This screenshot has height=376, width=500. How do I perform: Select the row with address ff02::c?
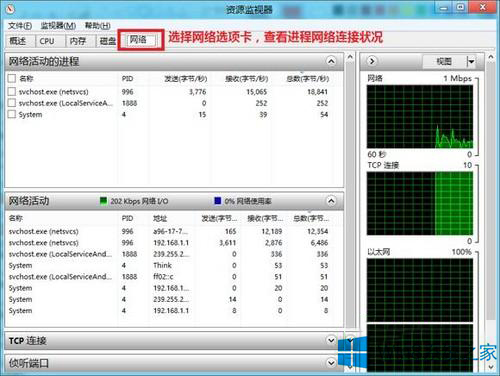point(169,277)
